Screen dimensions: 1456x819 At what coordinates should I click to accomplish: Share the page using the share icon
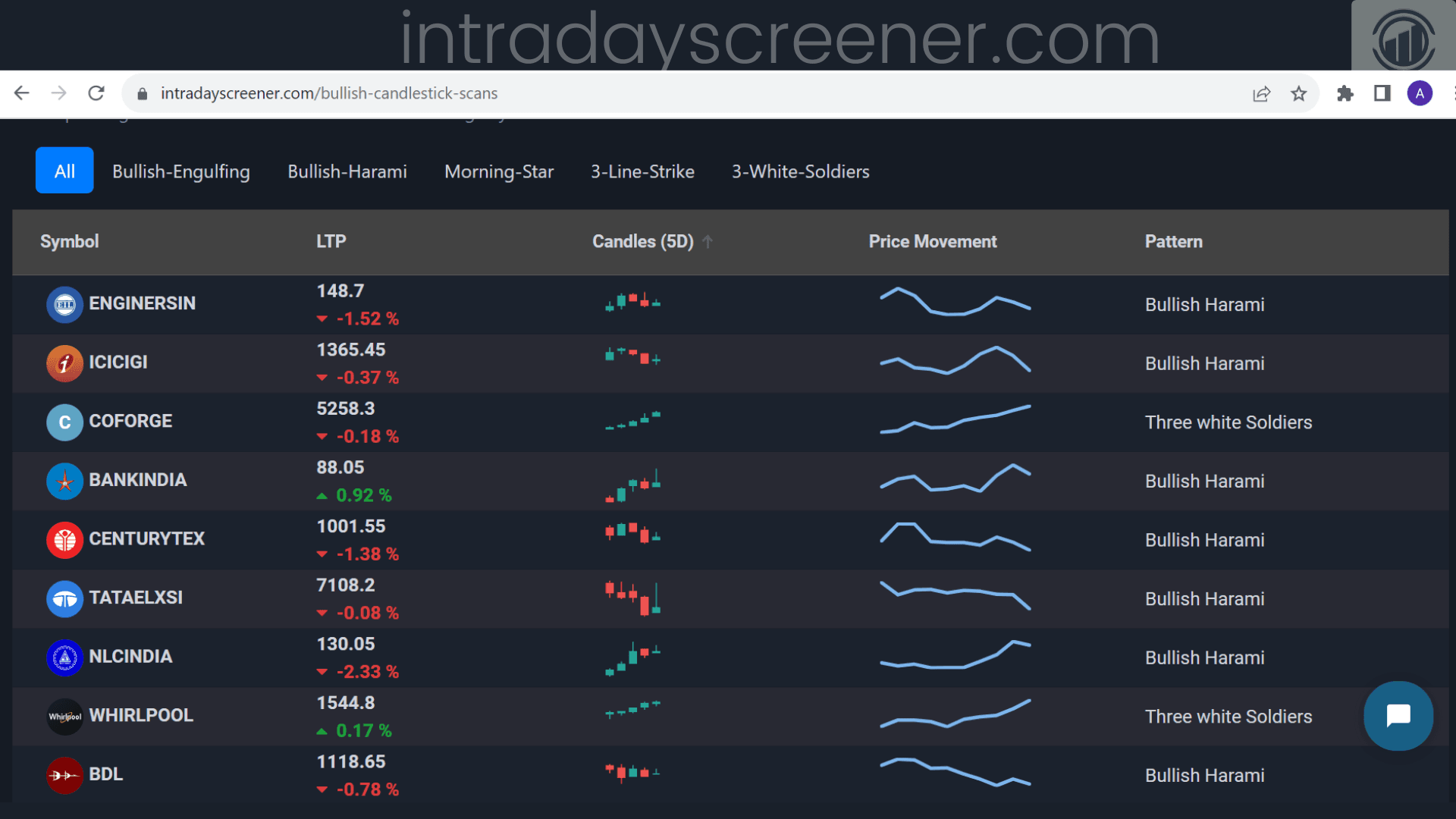1261,93
